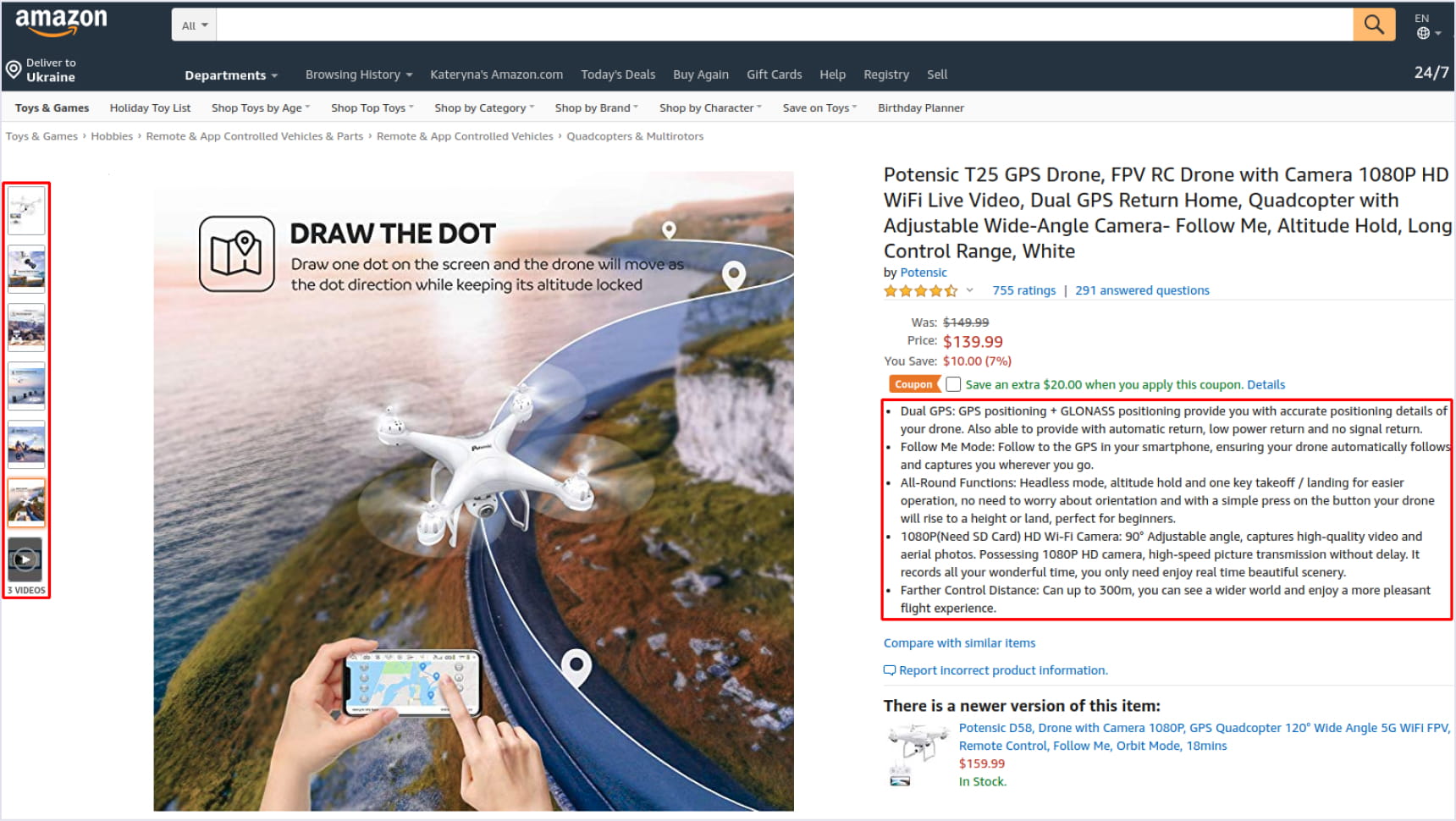Open the Shop by Brand dropdown
Viewport: 1456px width, 821px height.
coord(597,108)
